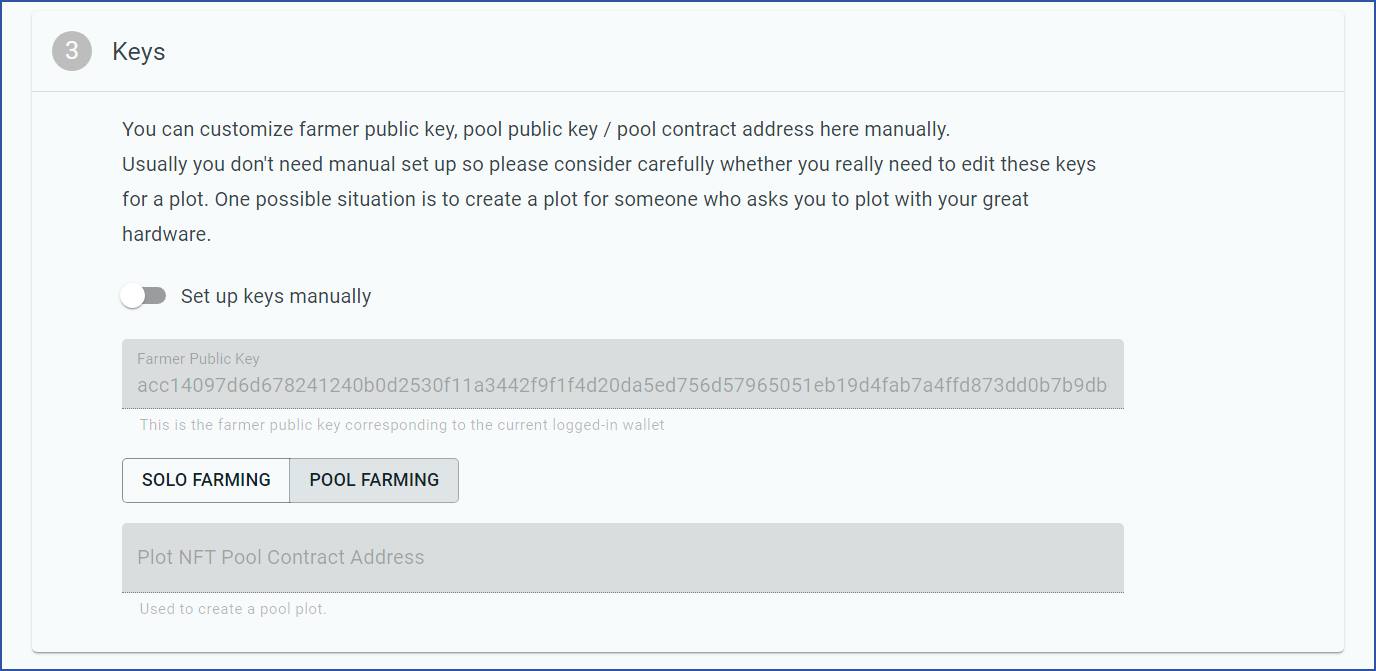This screenshot has width=1376, height=671.
Task: Click the "Used to create a pool plot." hint
Action: pos(233,609)
